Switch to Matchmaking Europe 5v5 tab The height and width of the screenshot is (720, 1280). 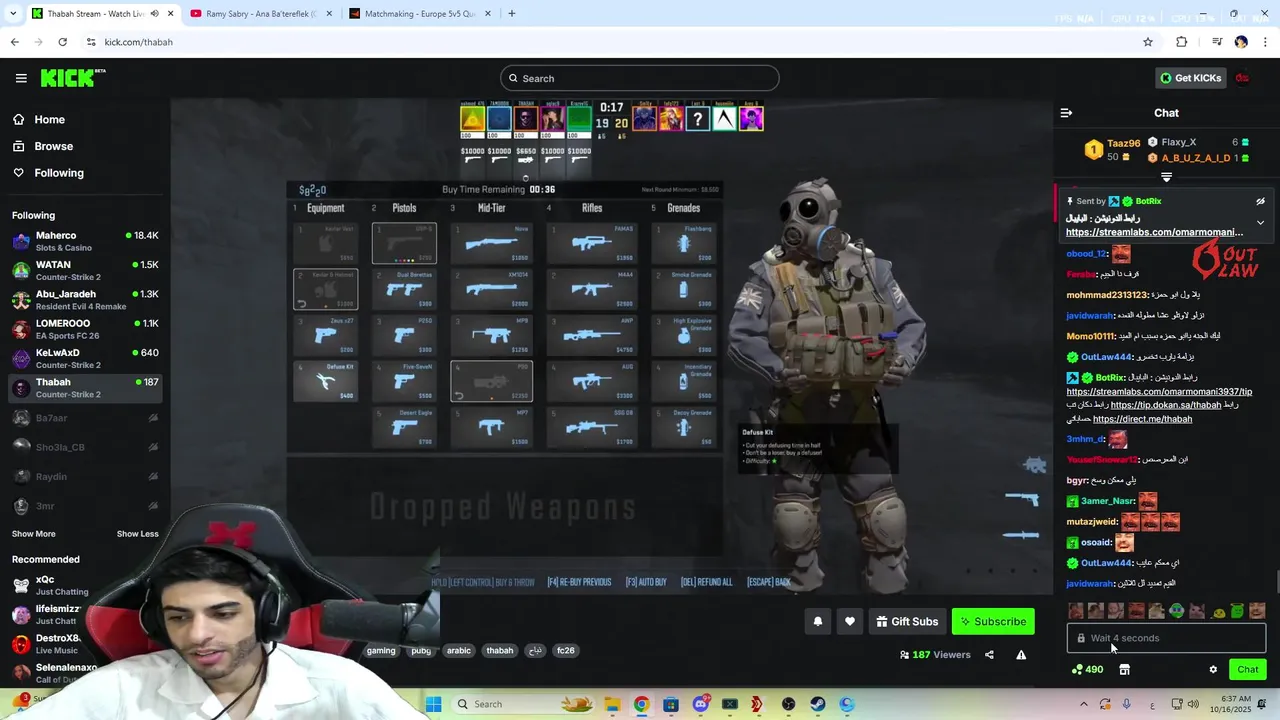click(419, 14)
